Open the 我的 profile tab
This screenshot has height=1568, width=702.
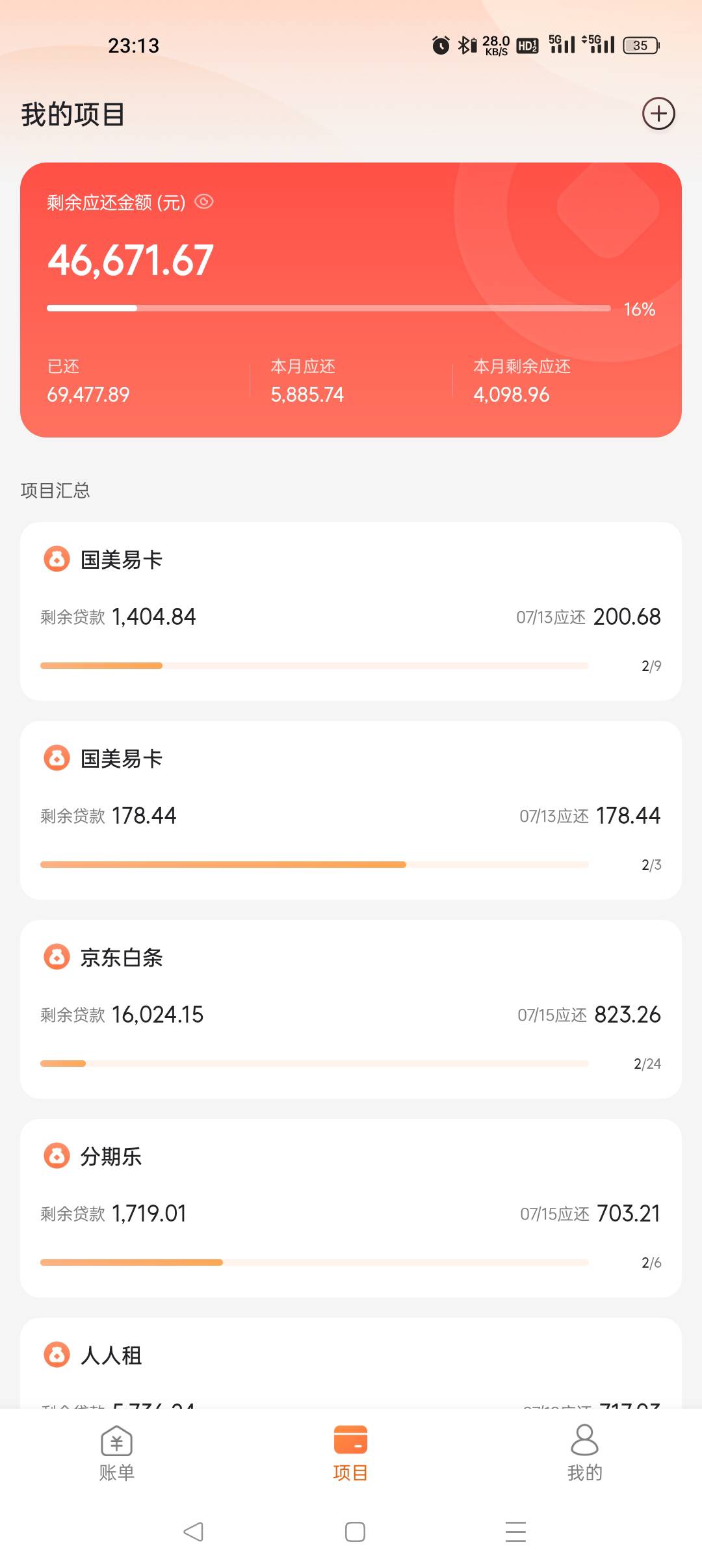pyautogui.click(x=584, y=1454)
